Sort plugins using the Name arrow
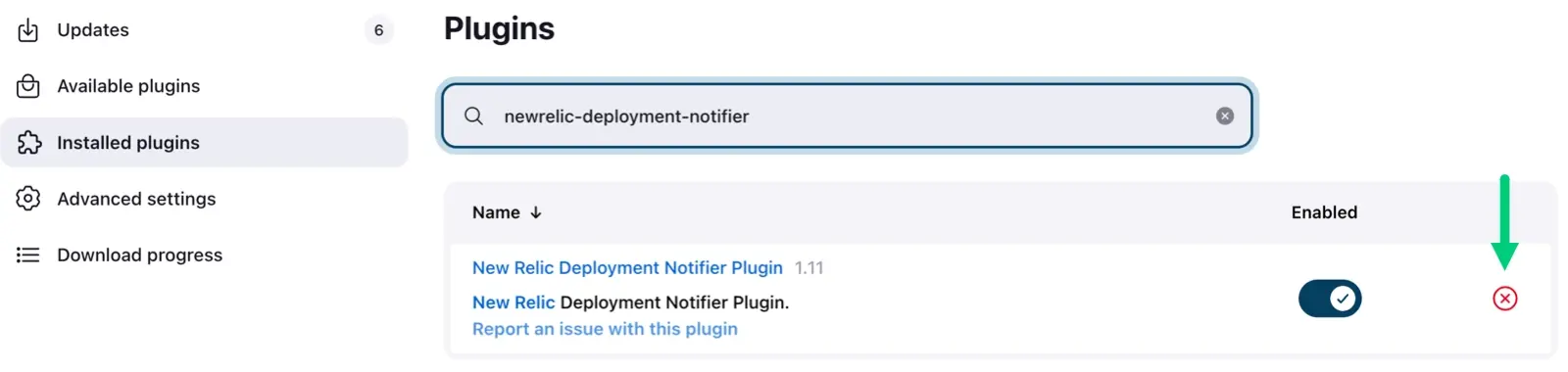1568x372 pixels. 536,212
